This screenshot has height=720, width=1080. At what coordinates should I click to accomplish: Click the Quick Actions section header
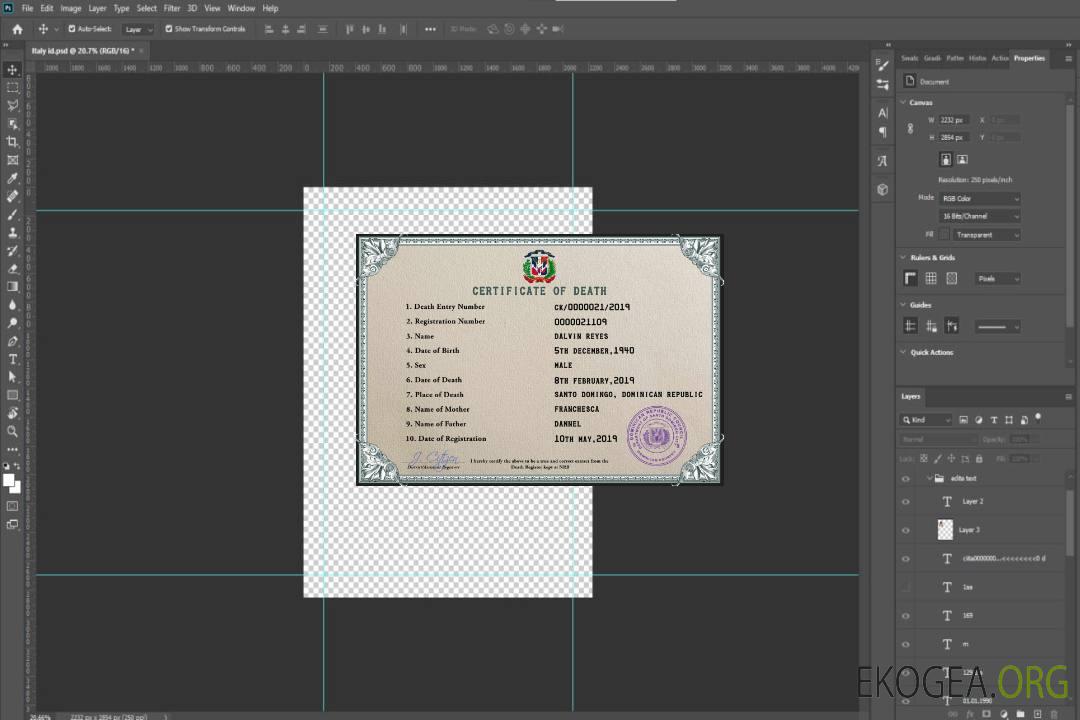click(x=931, y=352)
